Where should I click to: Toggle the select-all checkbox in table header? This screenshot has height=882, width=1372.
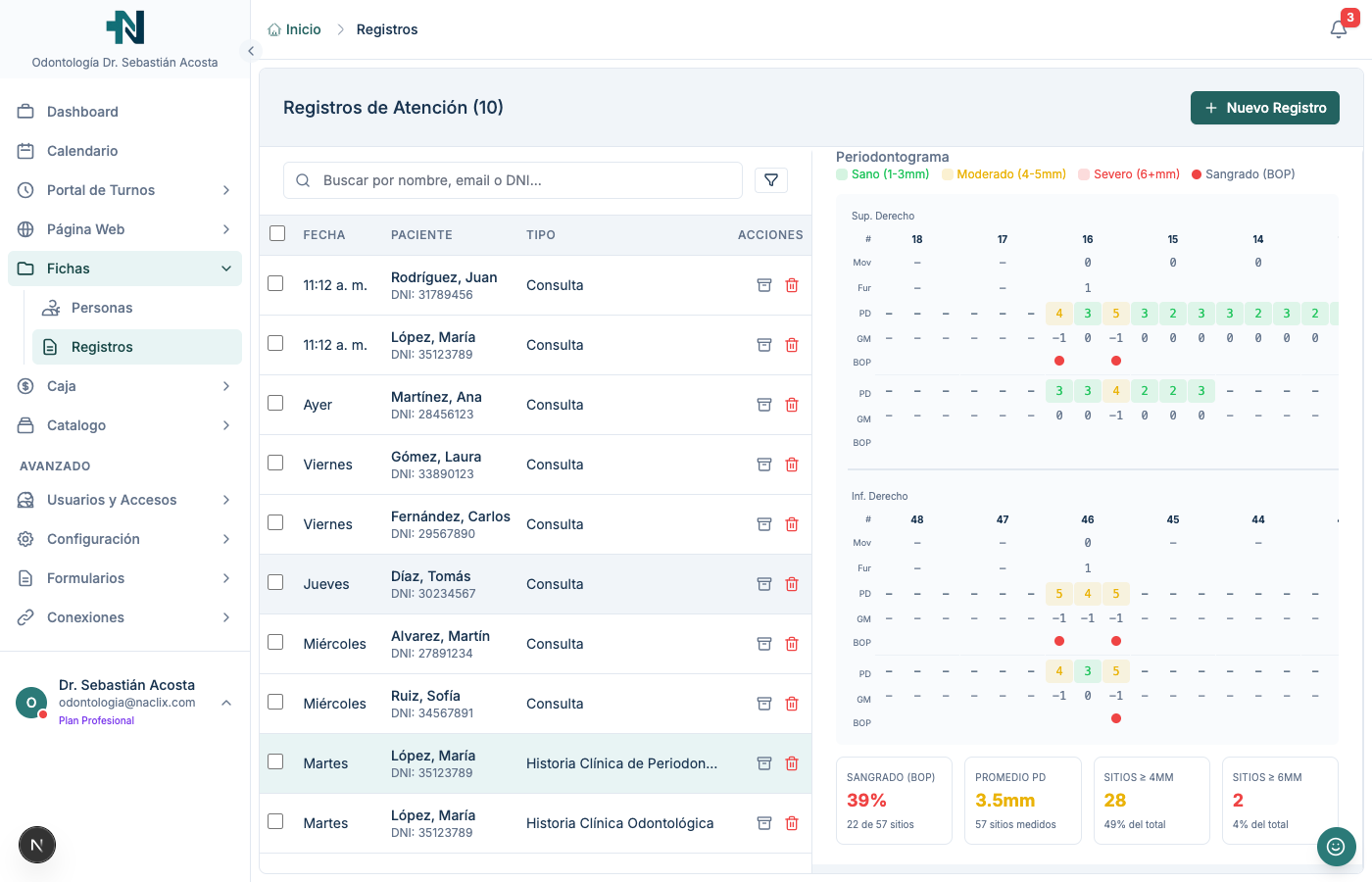pos(277,234)
